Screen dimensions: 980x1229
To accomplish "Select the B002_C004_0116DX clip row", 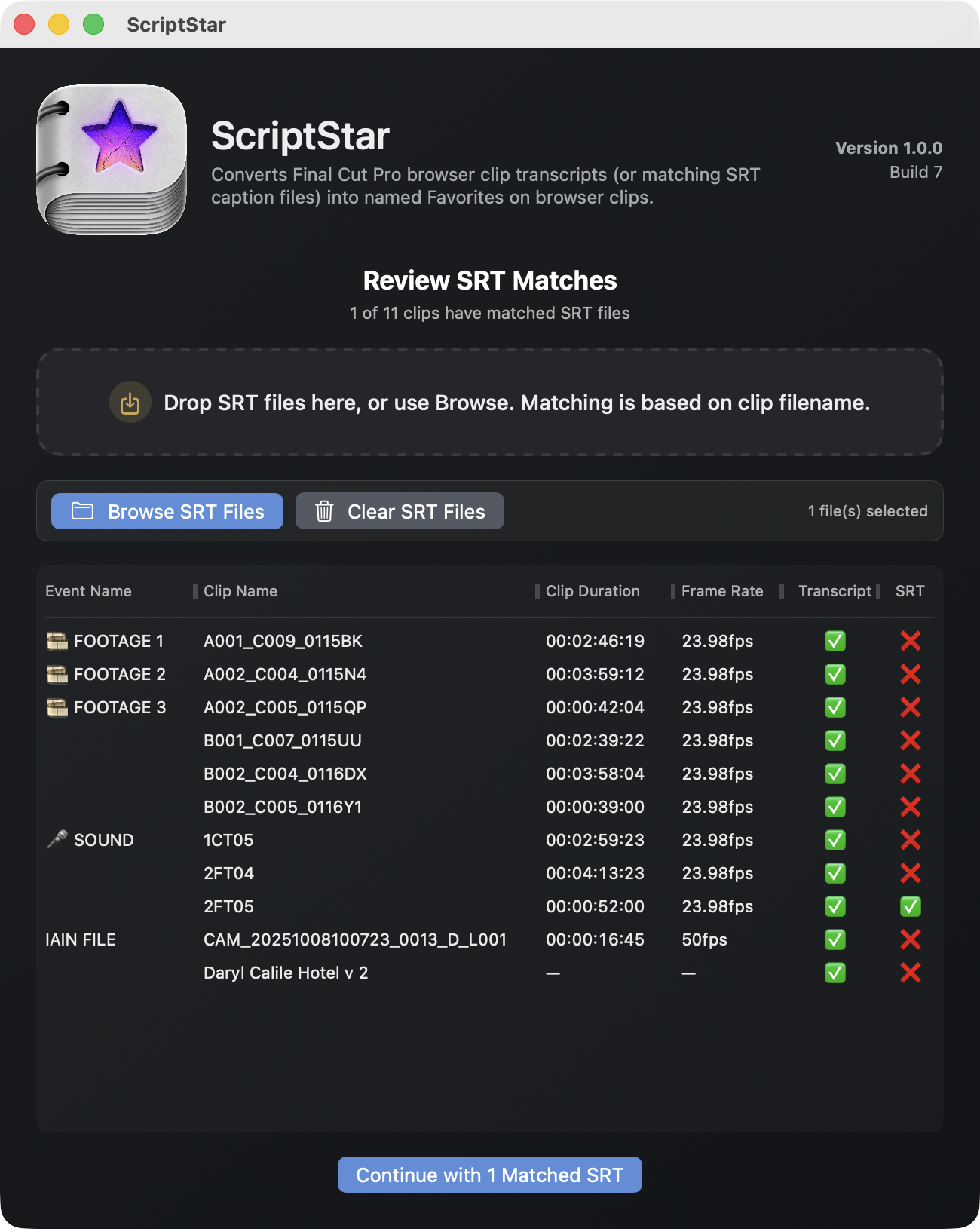I will click(x=285, y=774).
